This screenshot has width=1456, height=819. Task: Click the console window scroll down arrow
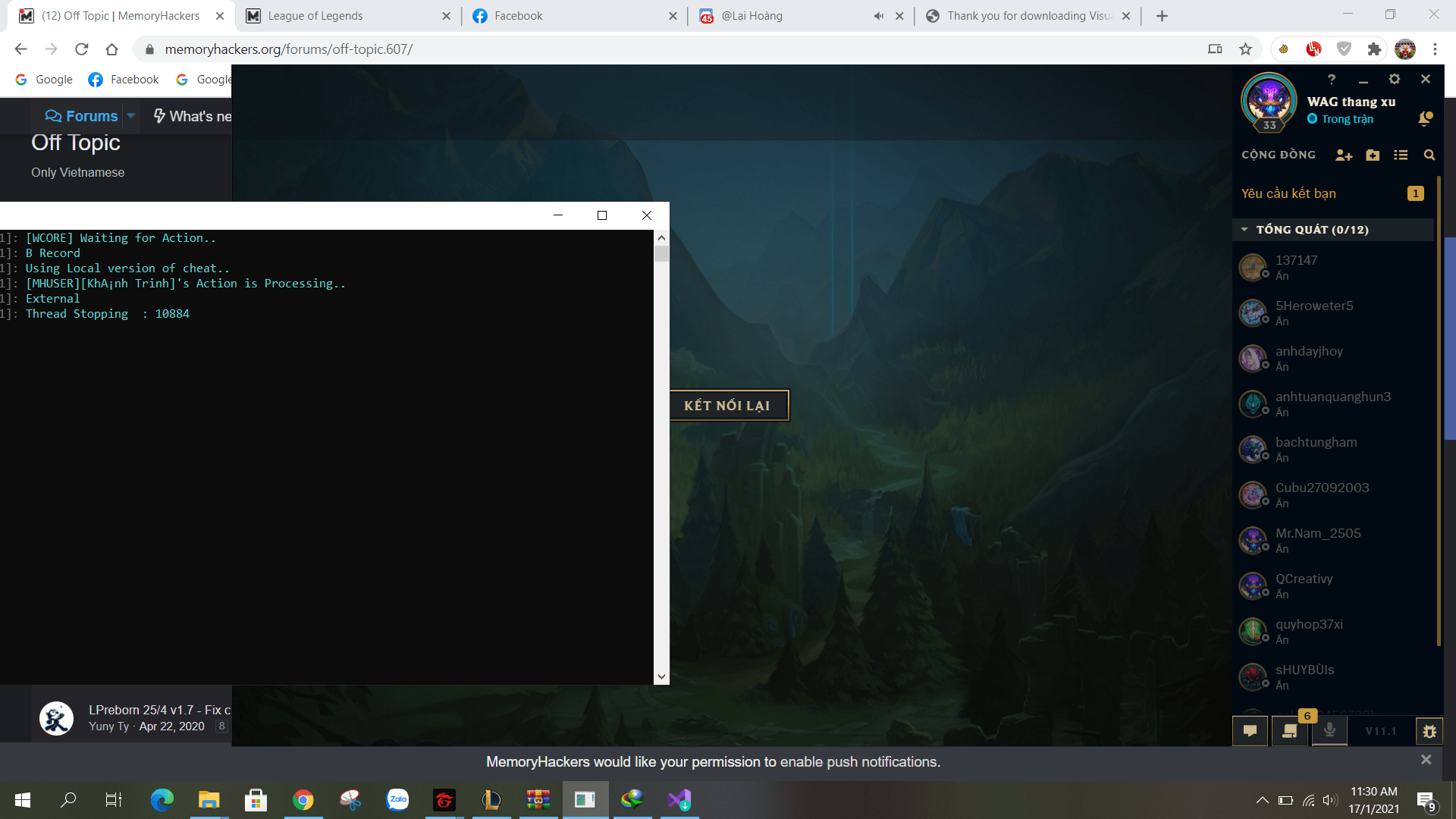pos(661,676)
